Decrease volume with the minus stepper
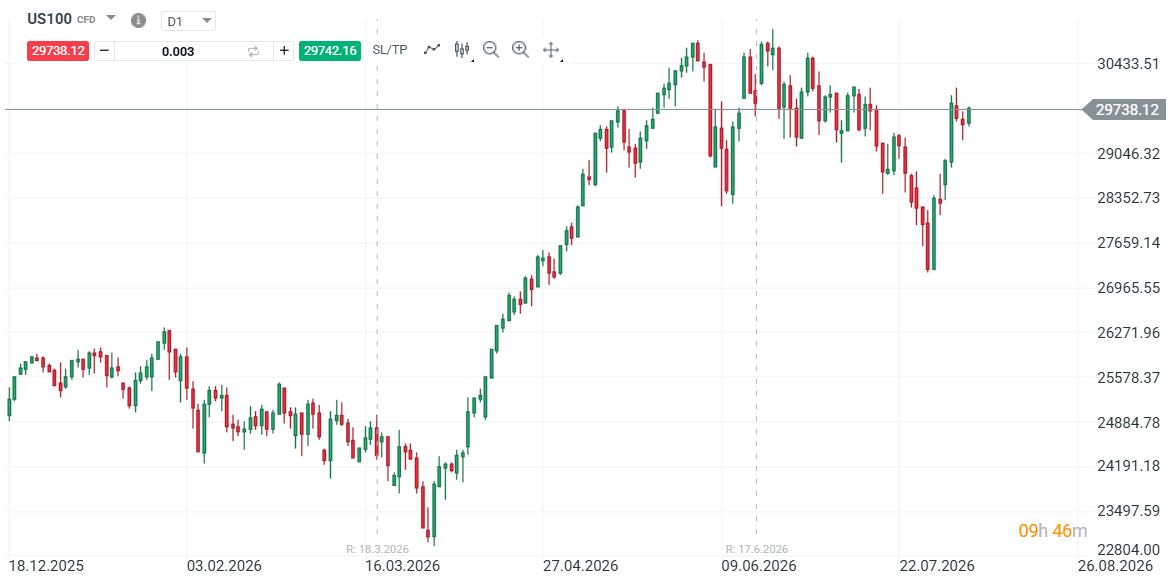 point(104,51)
